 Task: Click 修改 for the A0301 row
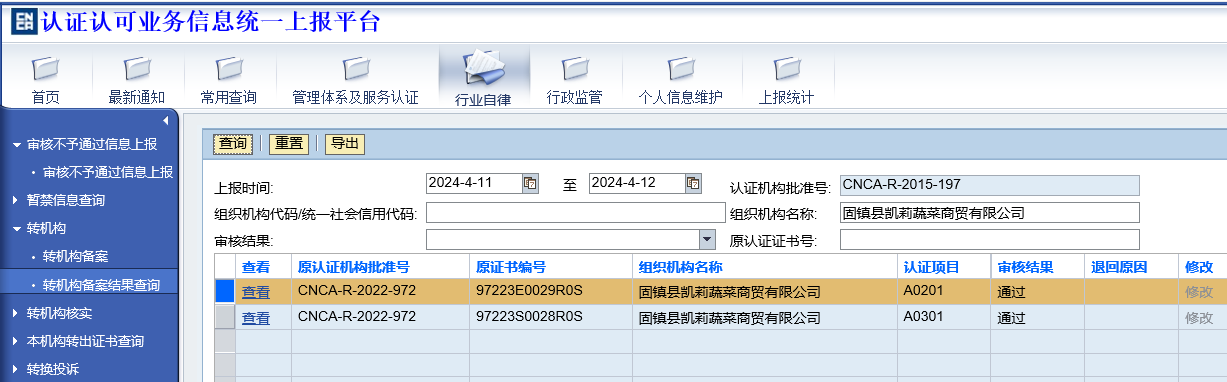pyautogui.click(x=1199, y=318)
